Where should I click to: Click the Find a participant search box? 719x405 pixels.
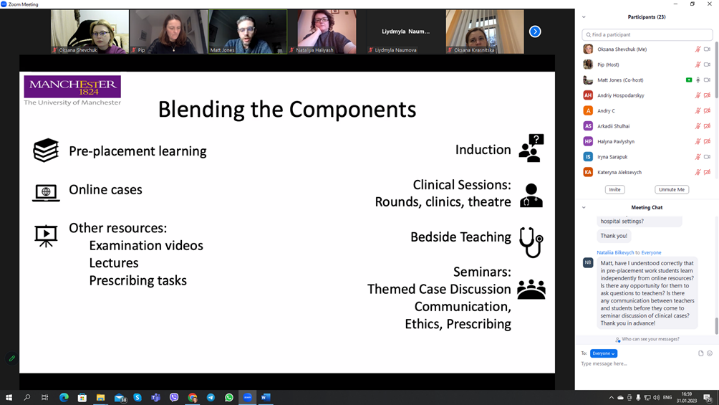tap(648, 34)
